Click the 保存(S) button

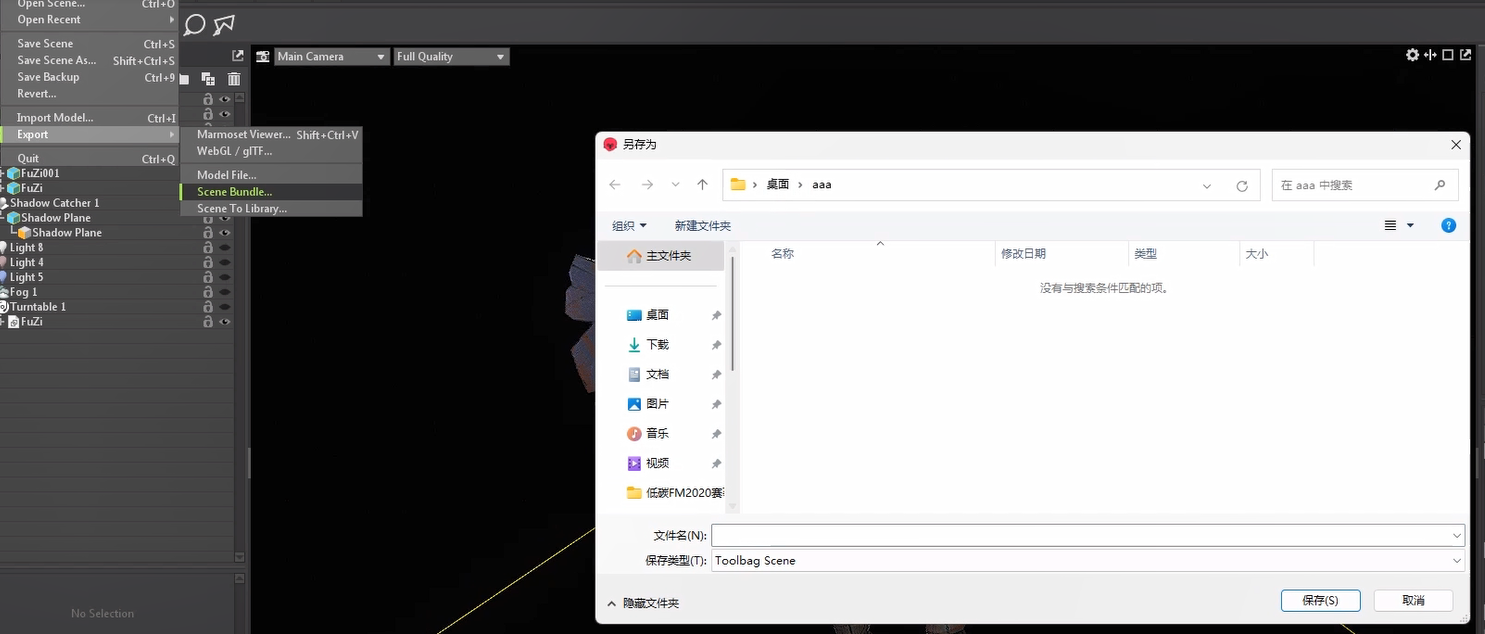[1320, 600]
